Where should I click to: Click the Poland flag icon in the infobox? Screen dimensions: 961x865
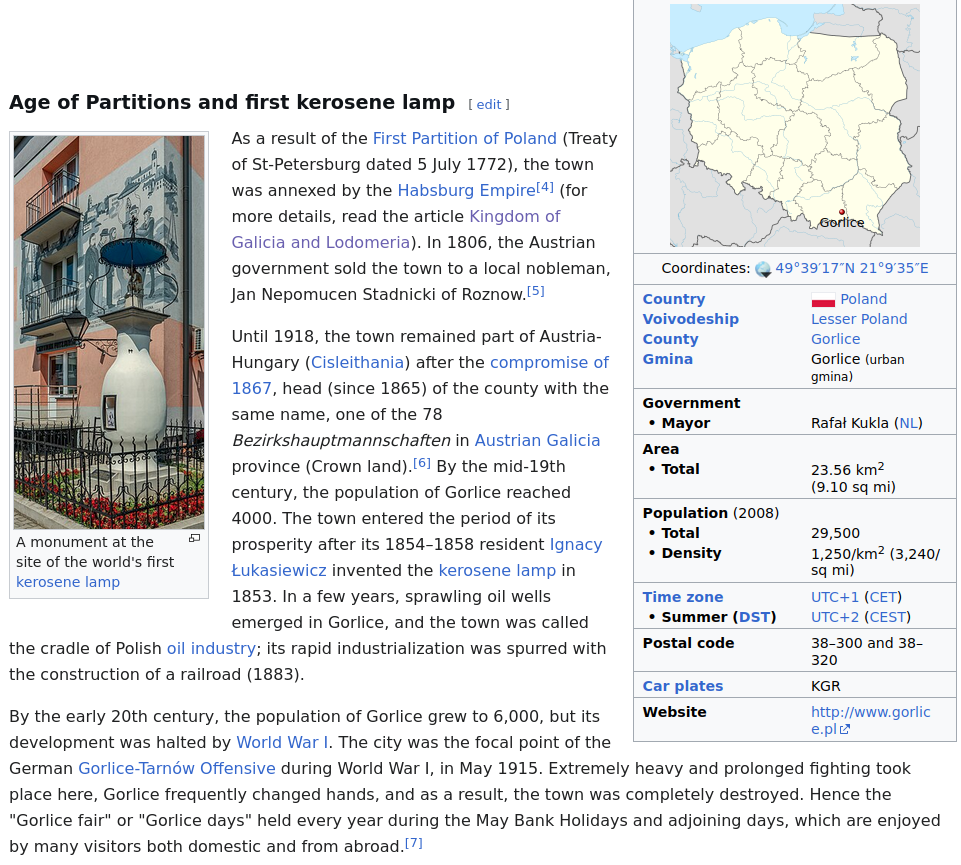[x=823, y=300]
